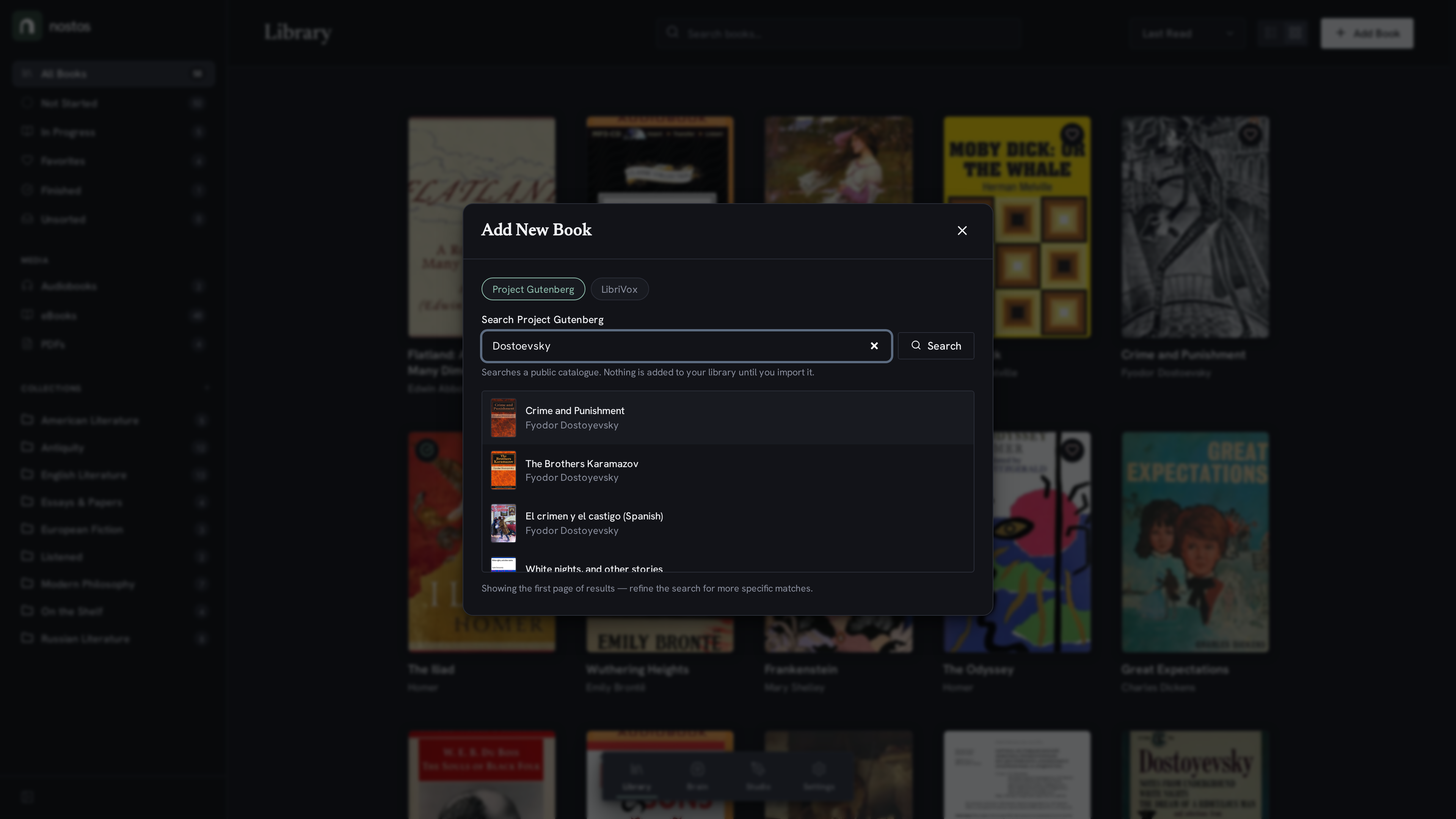
Task: Toggle favorite heart on Moby Dick cover
Action: pos(1072,135)
